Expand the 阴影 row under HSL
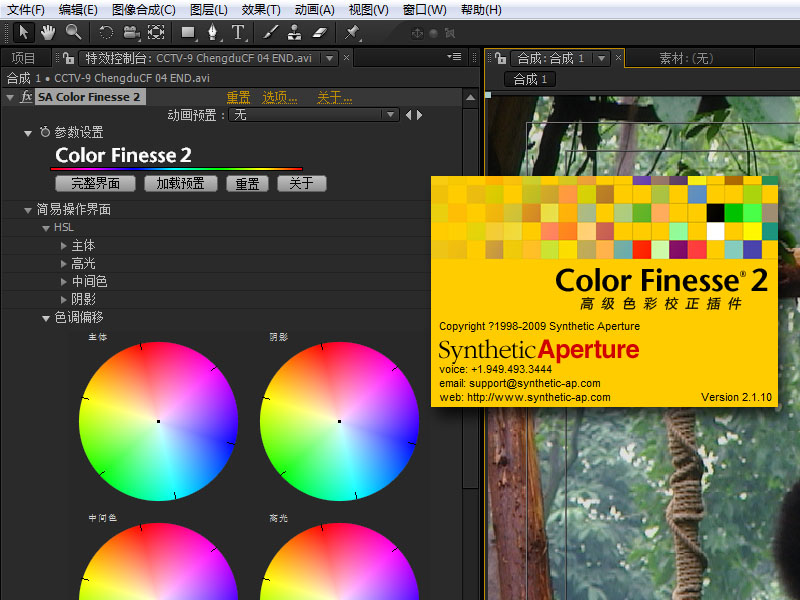Screen dimensions: 800x600 [64, 299]
